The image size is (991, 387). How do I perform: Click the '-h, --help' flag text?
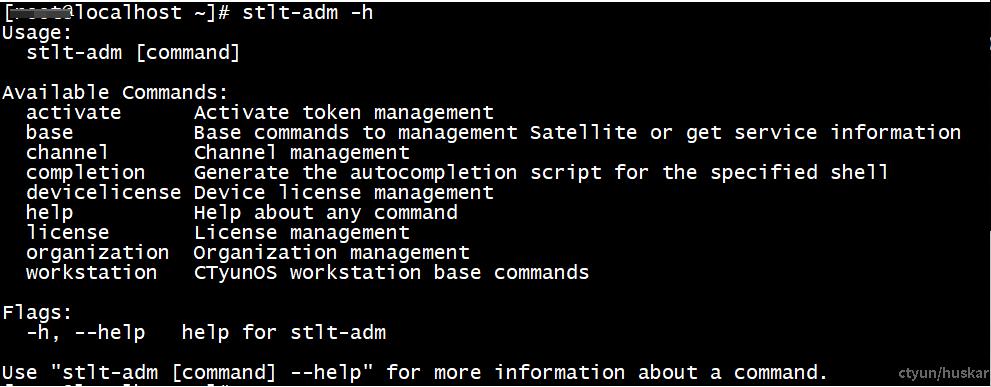tap(86, 332)
